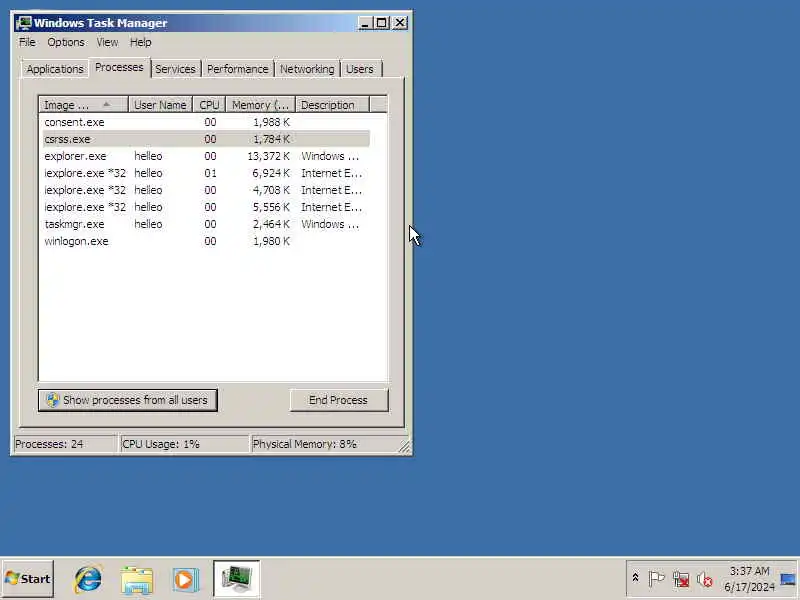Viewport: 800px width, 600px height.
Task: Click the network status tray icon
Action: coord(681,579)
